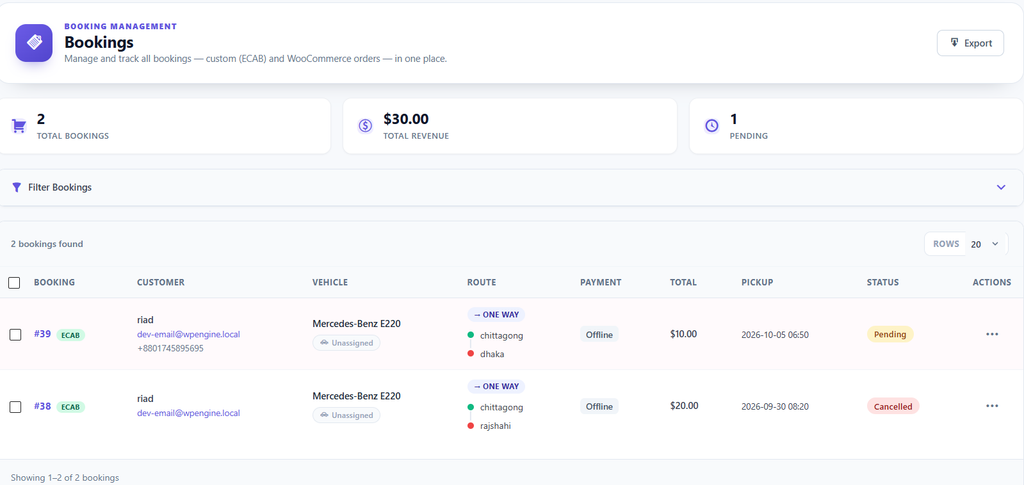Click the ACTIONS column header
1024x485 pixels.
[x=992, y=283]
